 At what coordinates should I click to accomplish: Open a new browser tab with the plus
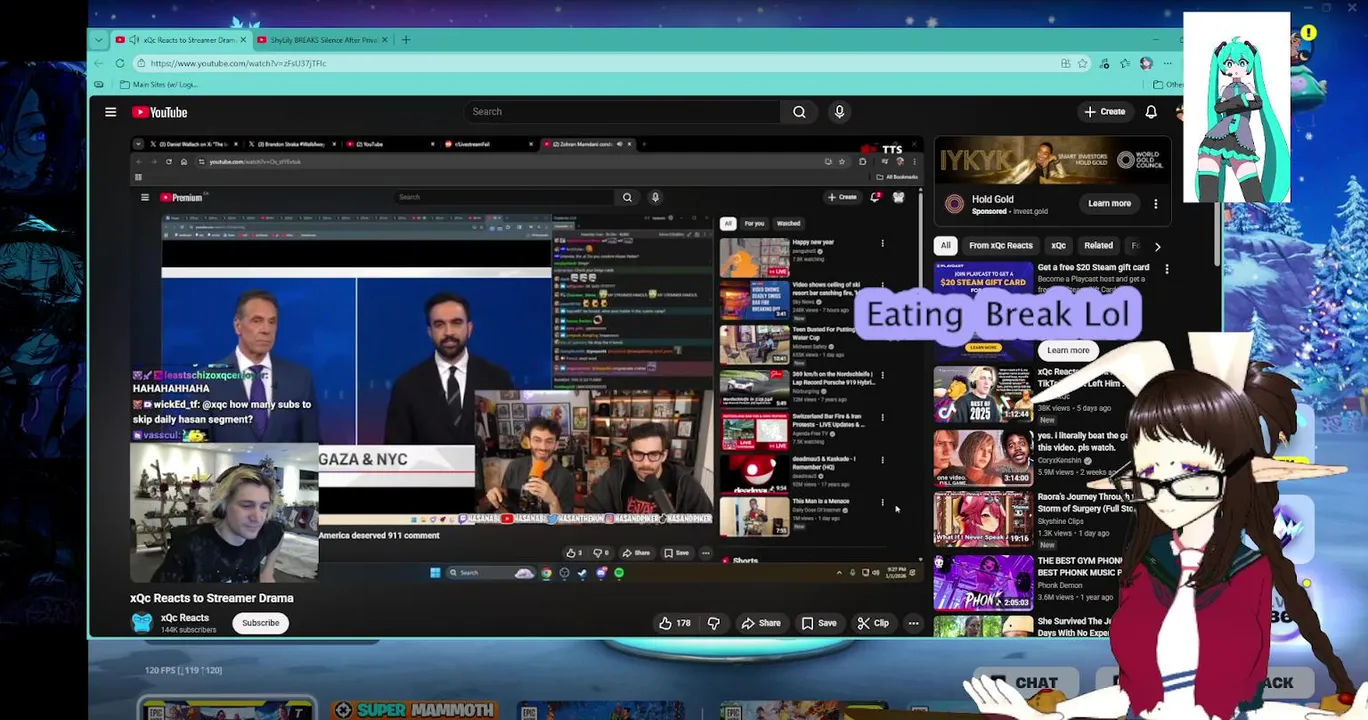coord(406,40)
